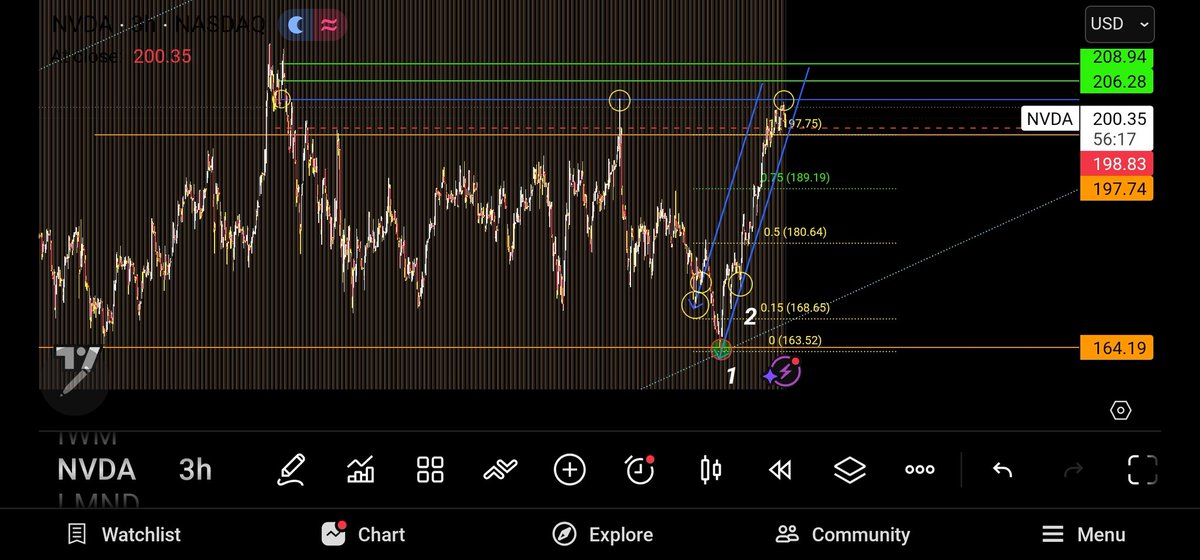This screenshot has width=1200, height=560.
Task: Enter fullscreen chart mode
Action: (1142, 469)
